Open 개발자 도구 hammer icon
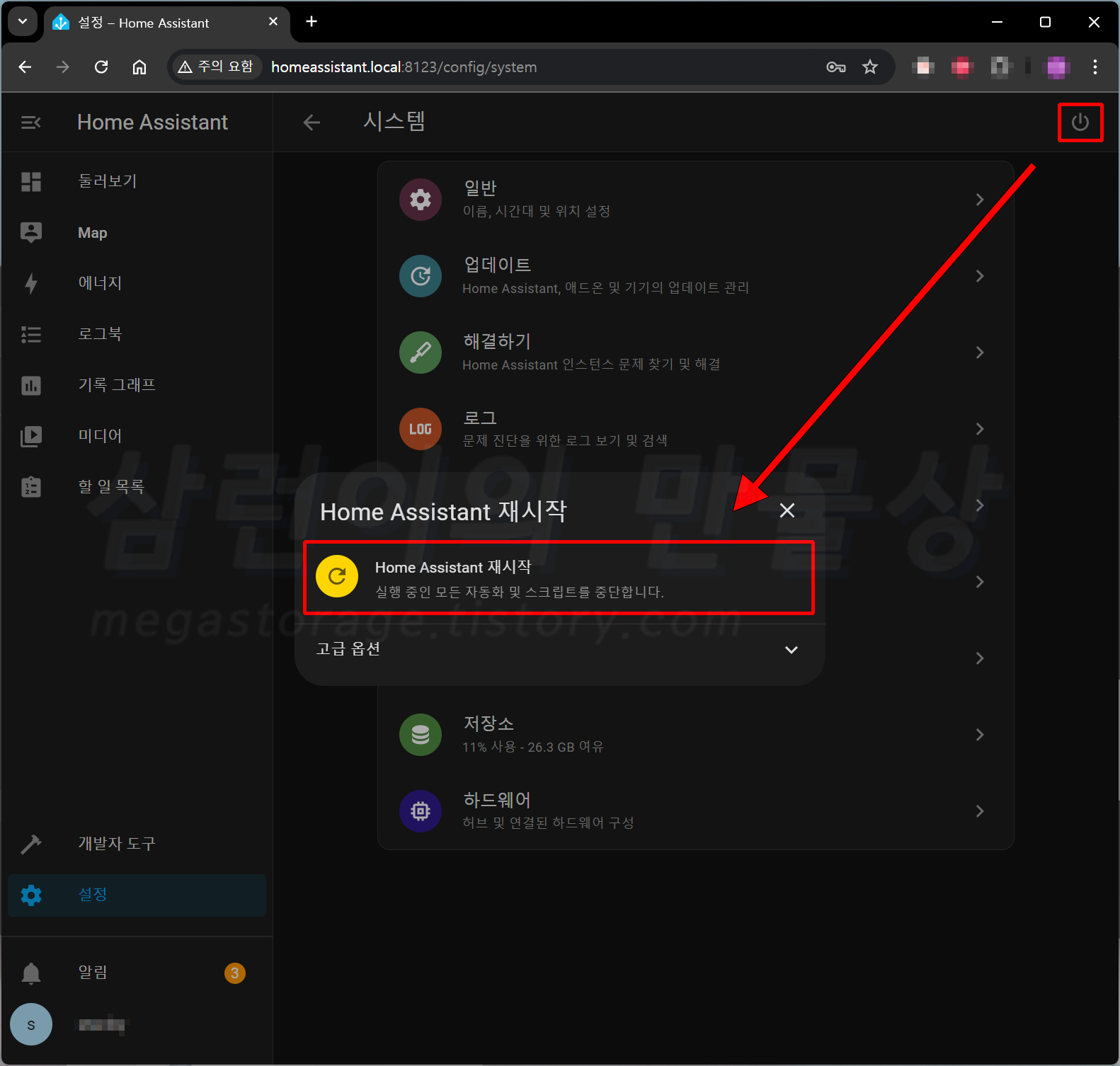Viewport: 1120px width, 1066px height. pyautogui.click(x=31, y=844)
